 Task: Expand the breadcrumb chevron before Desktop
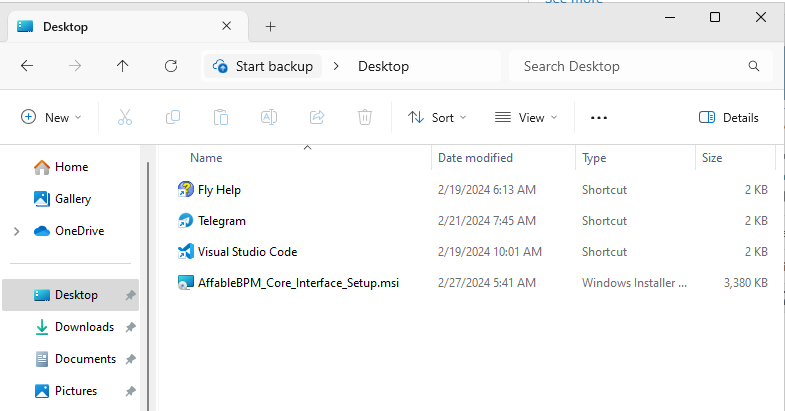(336, 66)
